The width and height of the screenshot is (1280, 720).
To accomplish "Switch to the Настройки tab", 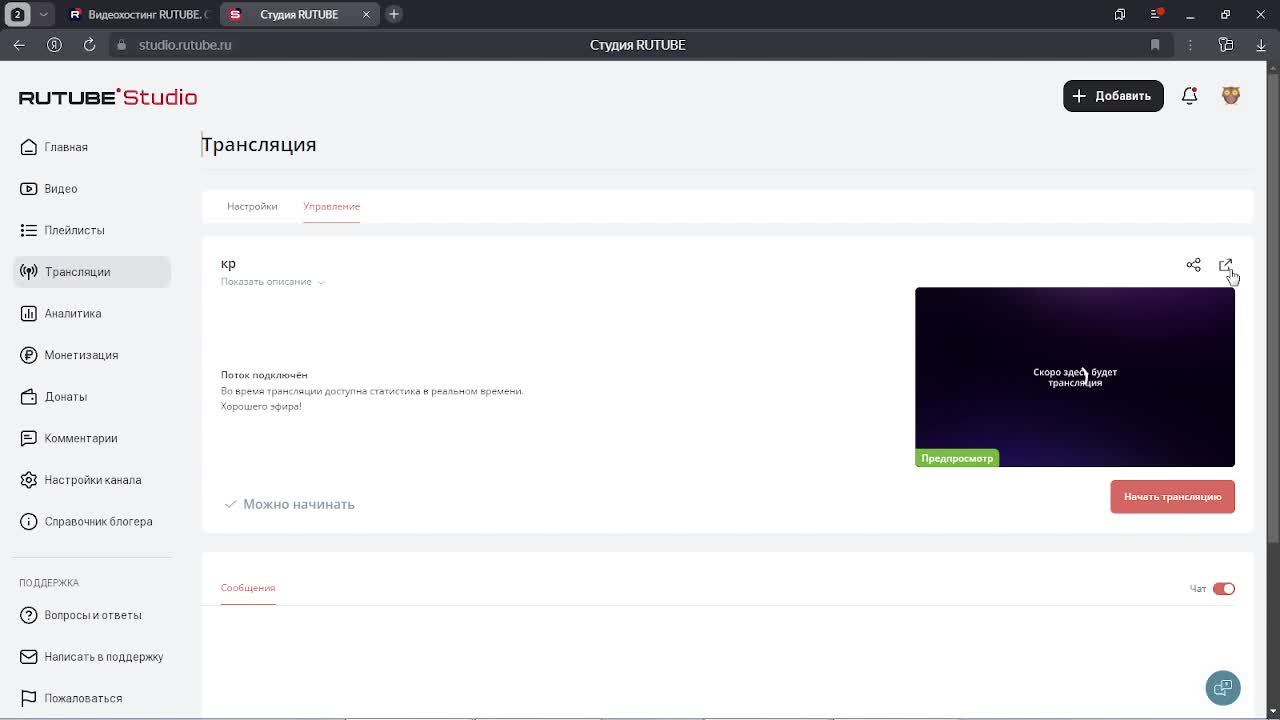I will click(252, 206).
